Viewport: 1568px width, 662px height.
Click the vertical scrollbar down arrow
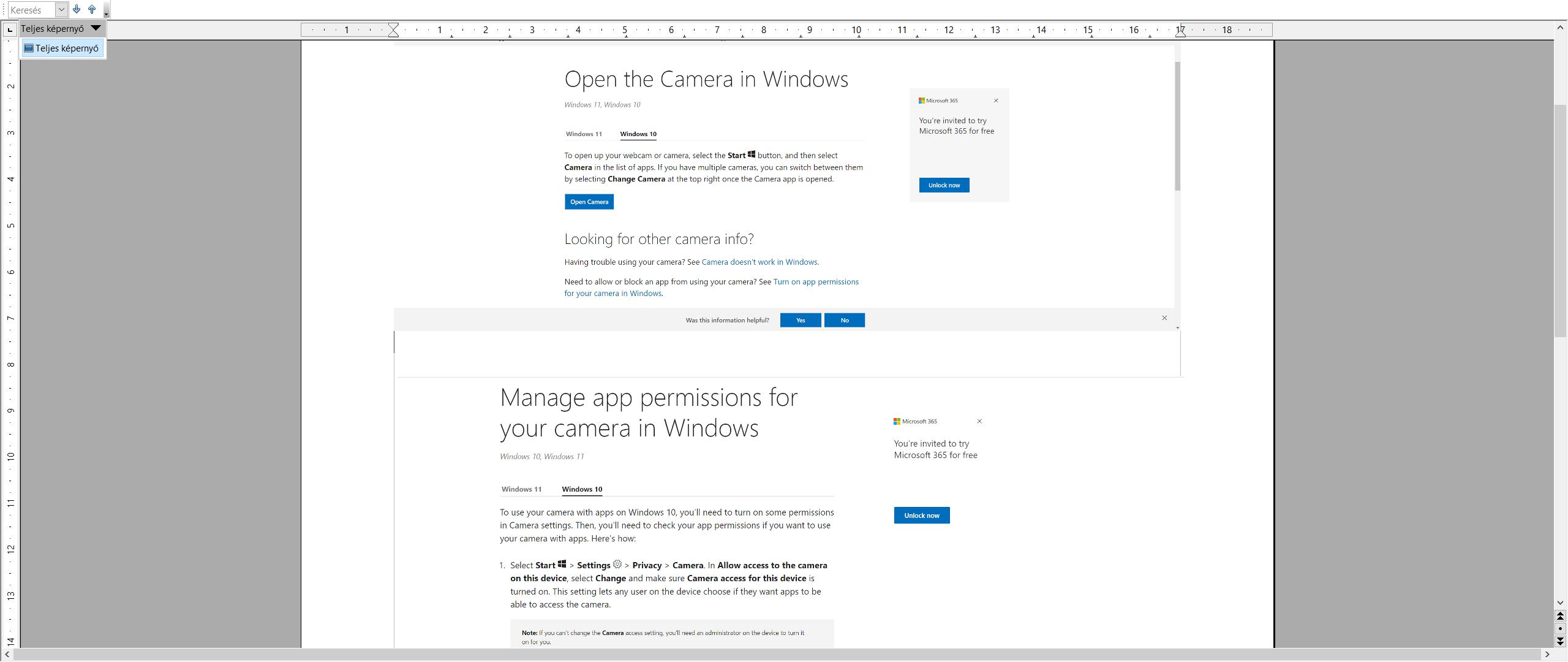pos(1560,603)
